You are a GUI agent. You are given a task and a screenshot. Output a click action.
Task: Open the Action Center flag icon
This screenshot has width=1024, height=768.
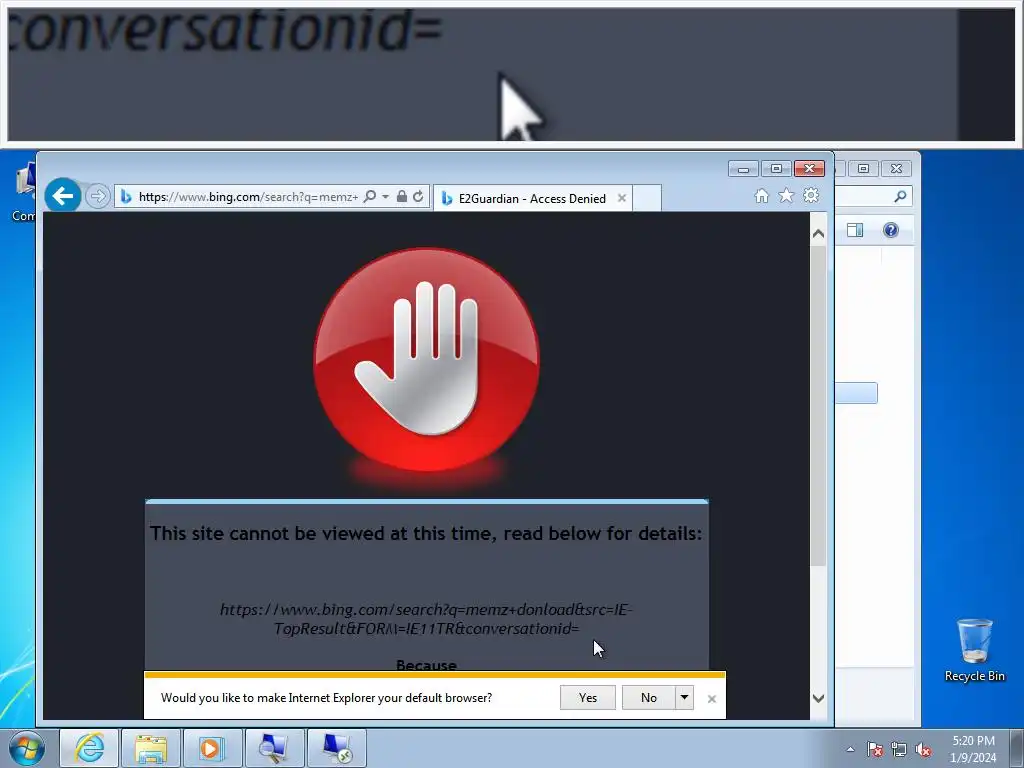point(874,749)
